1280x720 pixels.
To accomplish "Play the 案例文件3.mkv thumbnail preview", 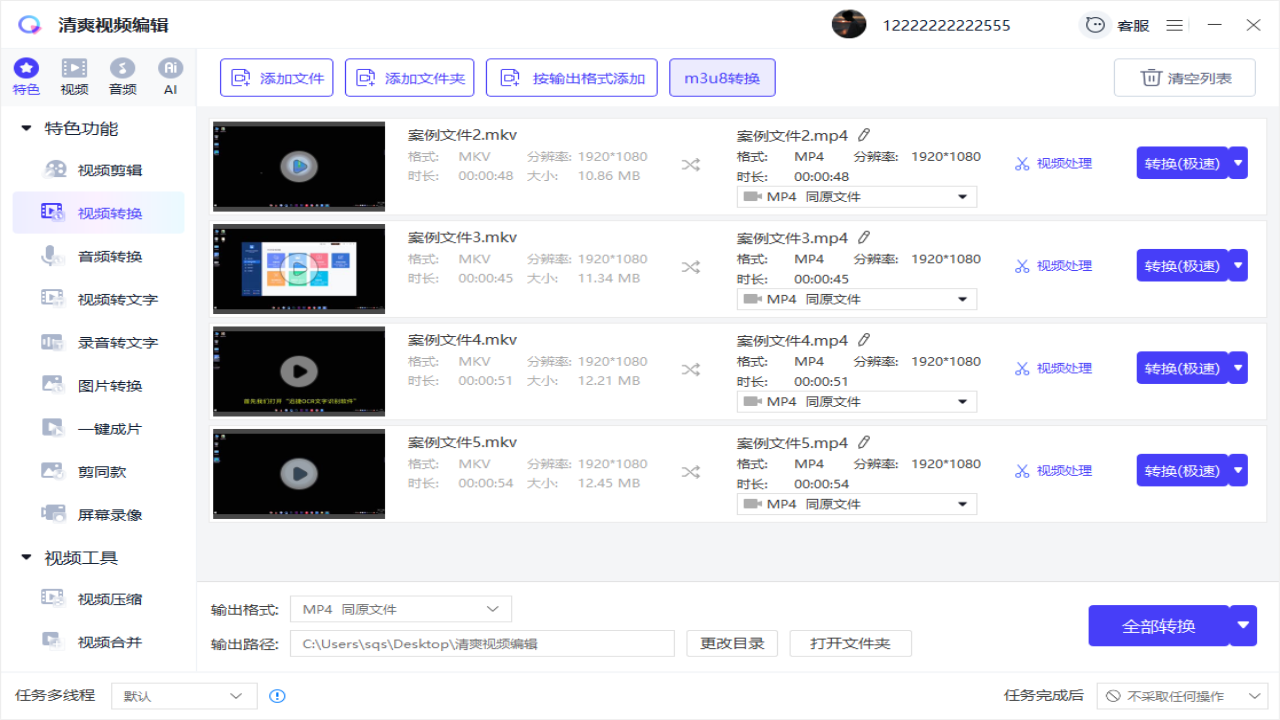I will (x=298, y=268).
